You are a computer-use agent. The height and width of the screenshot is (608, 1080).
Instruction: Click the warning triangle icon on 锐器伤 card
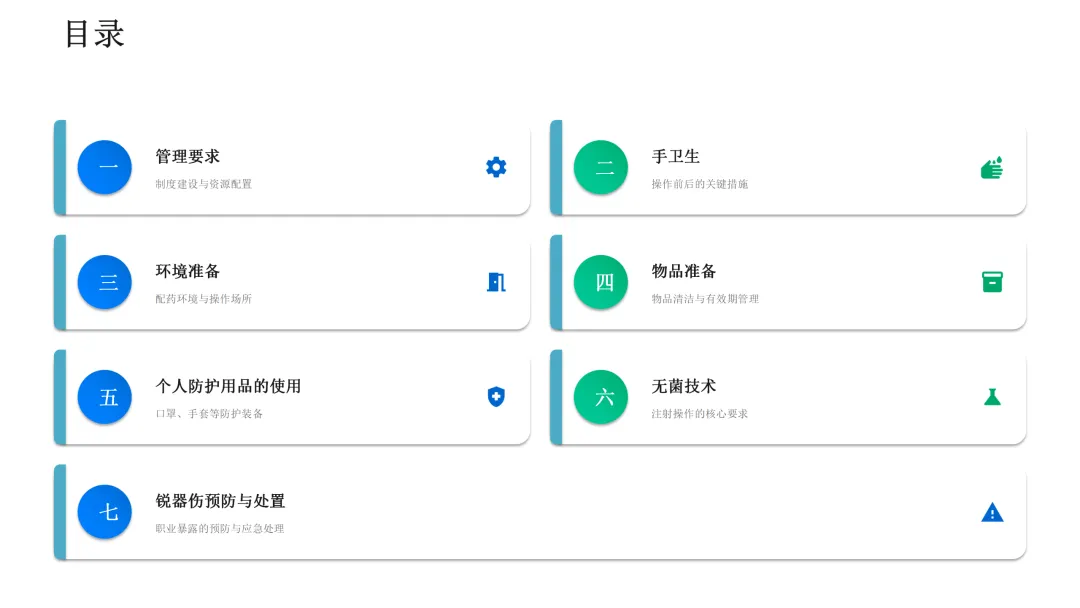[992, 512]
